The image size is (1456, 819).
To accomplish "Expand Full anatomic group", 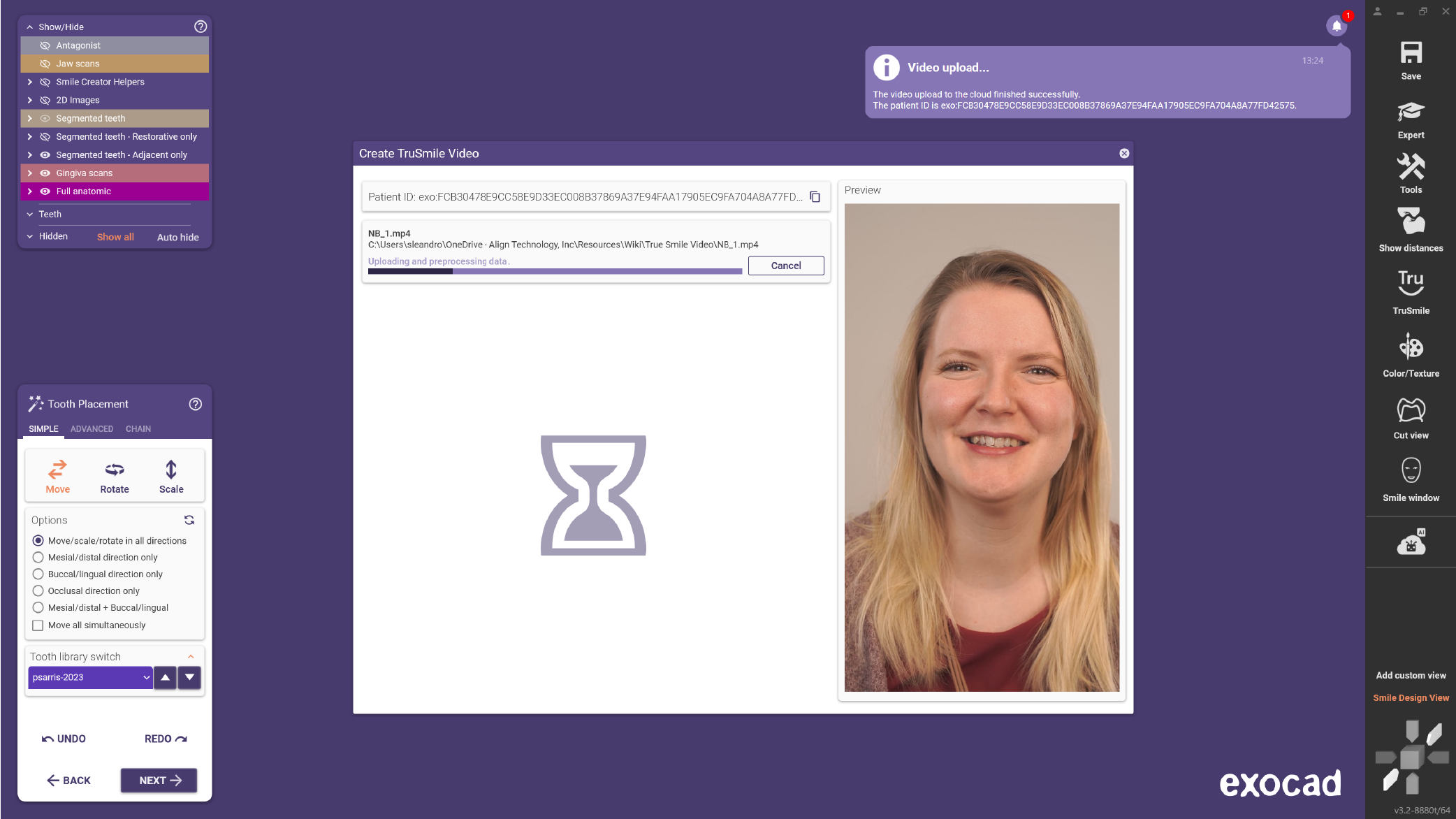I will (29, 191).
